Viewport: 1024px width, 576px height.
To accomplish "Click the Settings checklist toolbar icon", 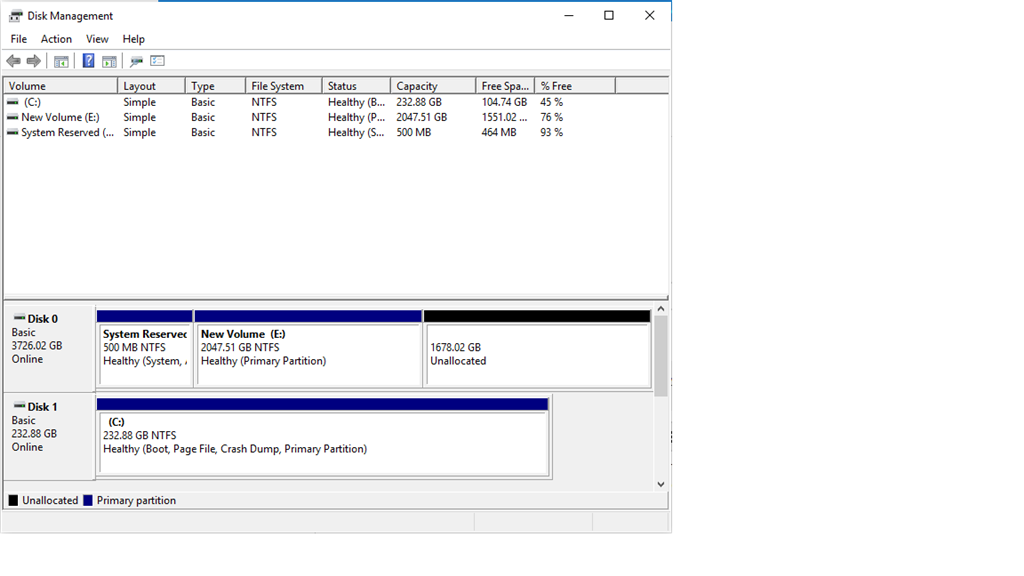I will [x=157, y=61].
